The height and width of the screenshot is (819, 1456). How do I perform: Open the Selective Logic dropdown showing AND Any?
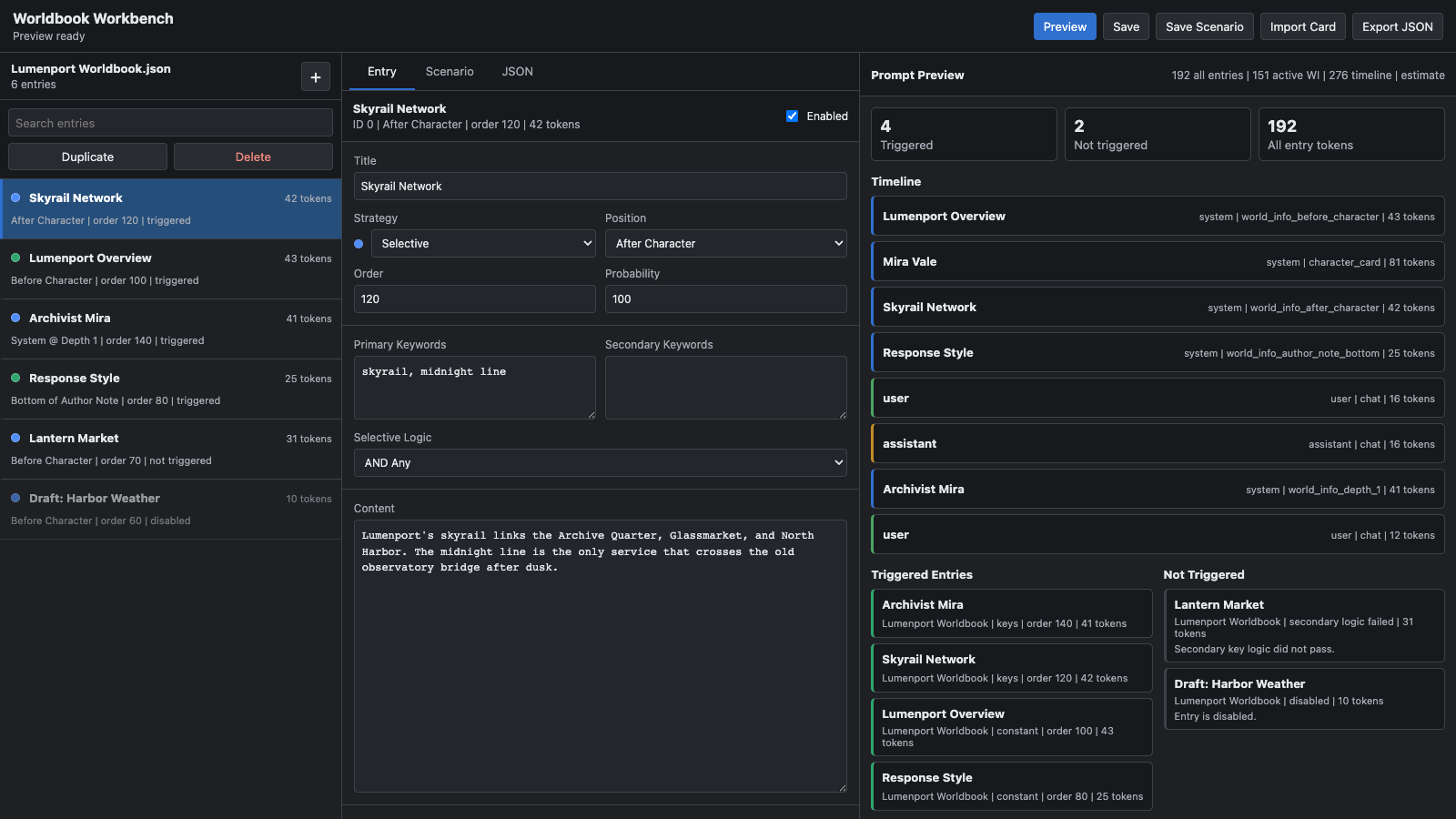pyautogui.click(x=601, y=463)
